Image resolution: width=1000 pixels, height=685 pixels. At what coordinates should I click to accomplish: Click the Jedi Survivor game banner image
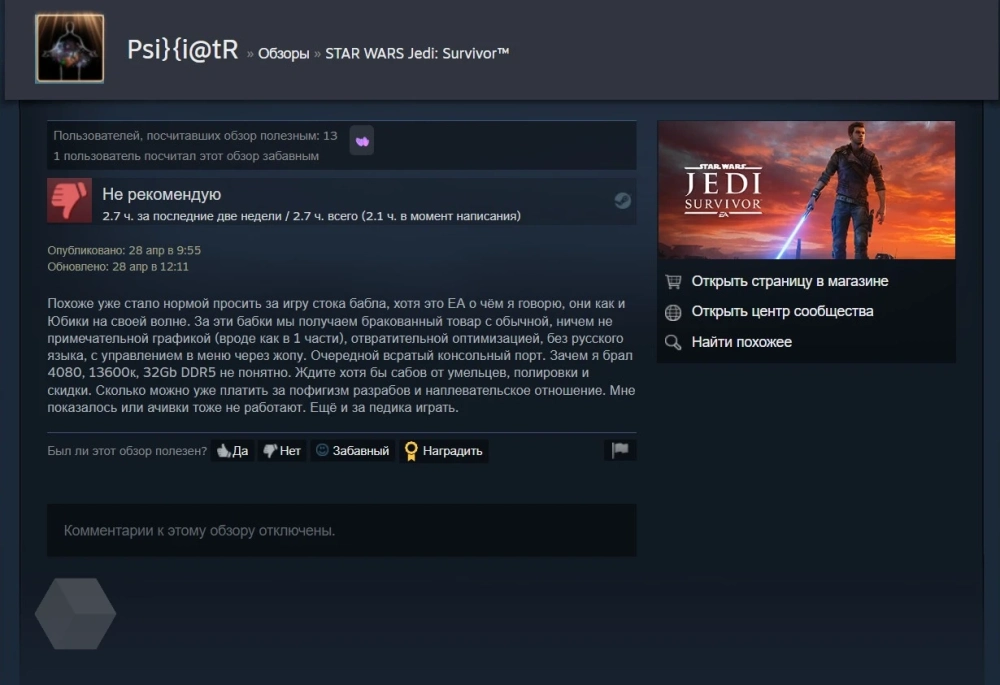806,190
